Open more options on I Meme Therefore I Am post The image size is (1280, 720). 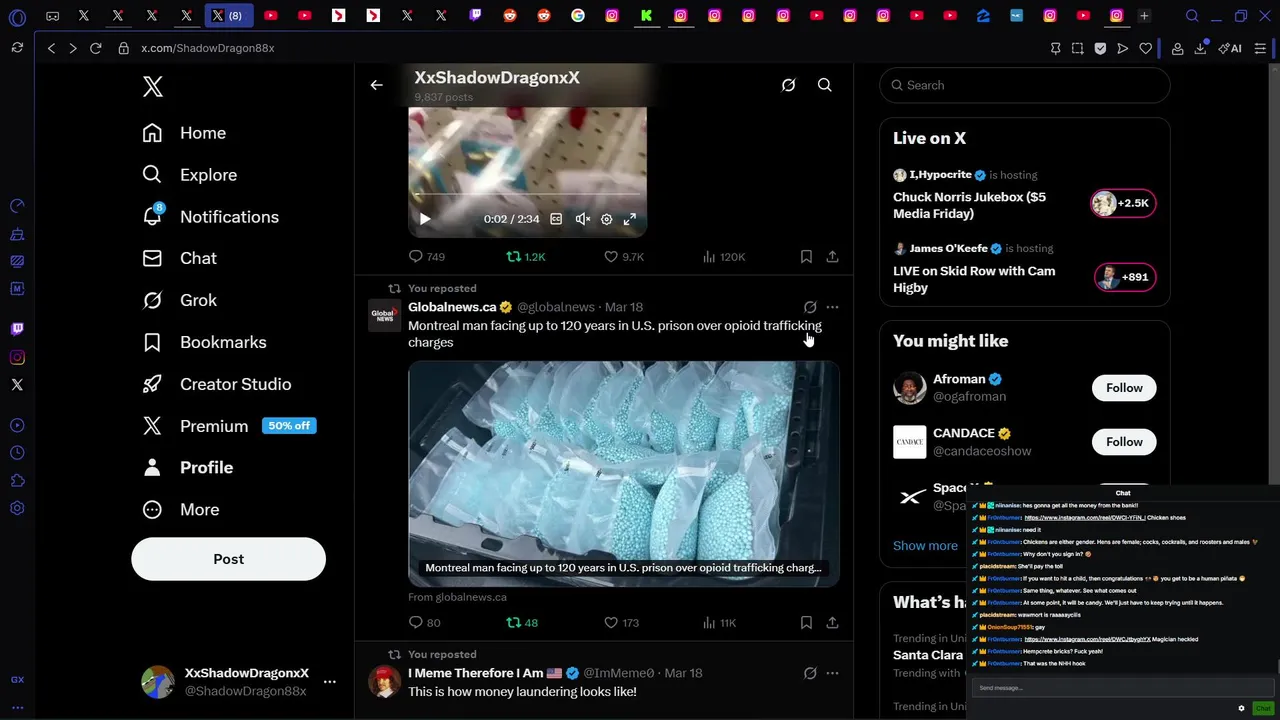click(x=832, y=673)
